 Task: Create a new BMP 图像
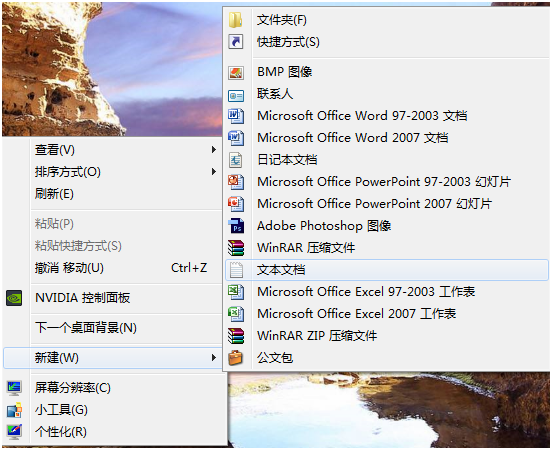387,72
